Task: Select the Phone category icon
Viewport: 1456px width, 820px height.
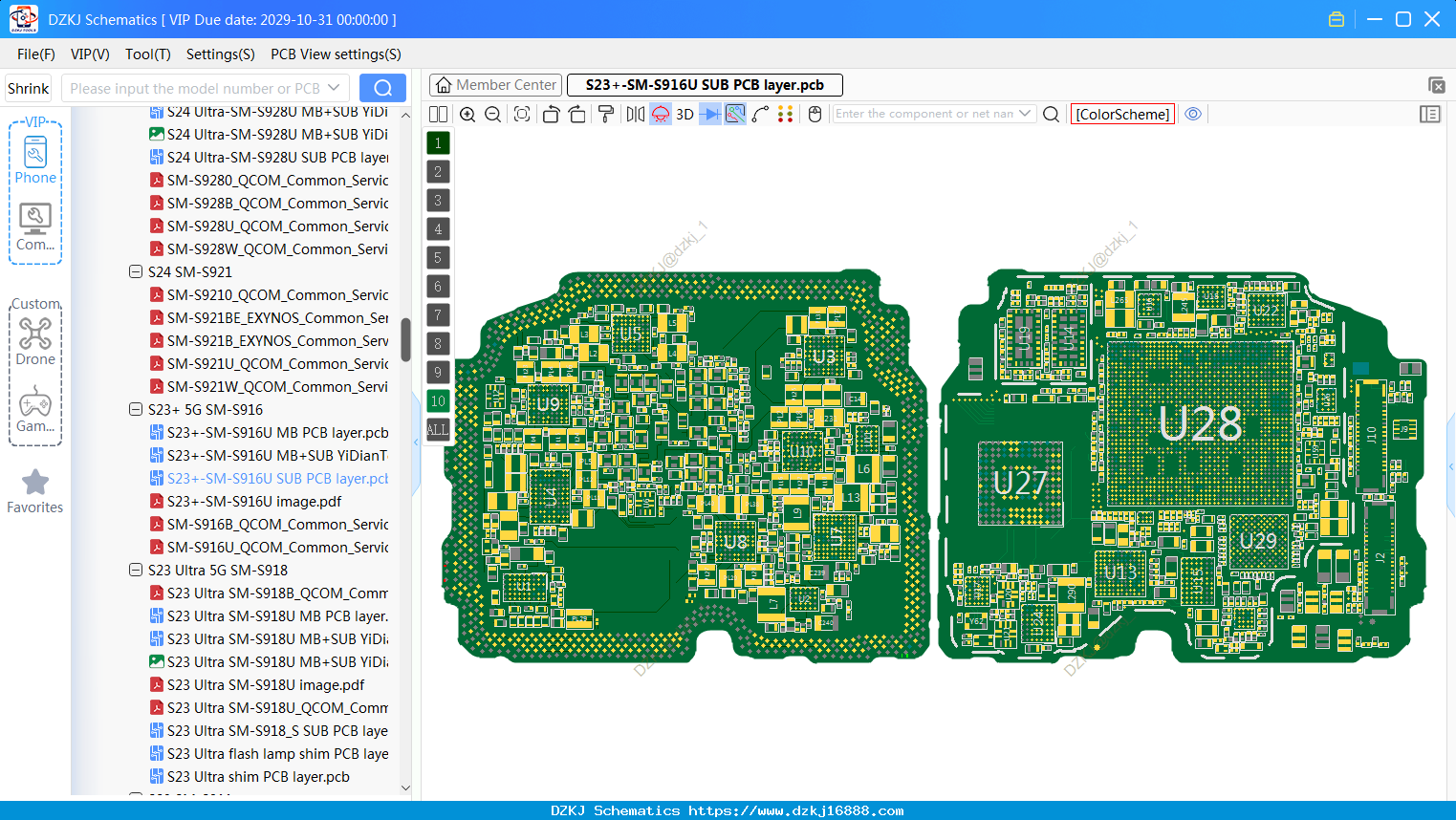Action: tap(35, 160)
